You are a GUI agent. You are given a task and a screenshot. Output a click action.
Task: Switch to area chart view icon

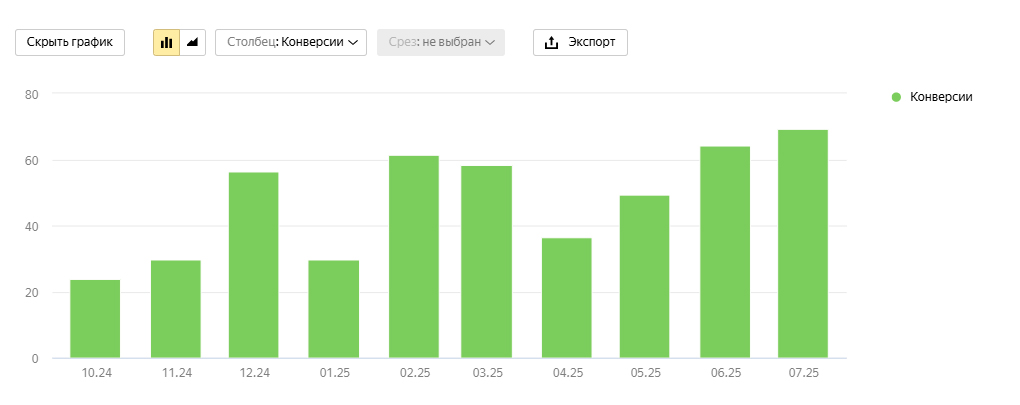pos(193,43)
